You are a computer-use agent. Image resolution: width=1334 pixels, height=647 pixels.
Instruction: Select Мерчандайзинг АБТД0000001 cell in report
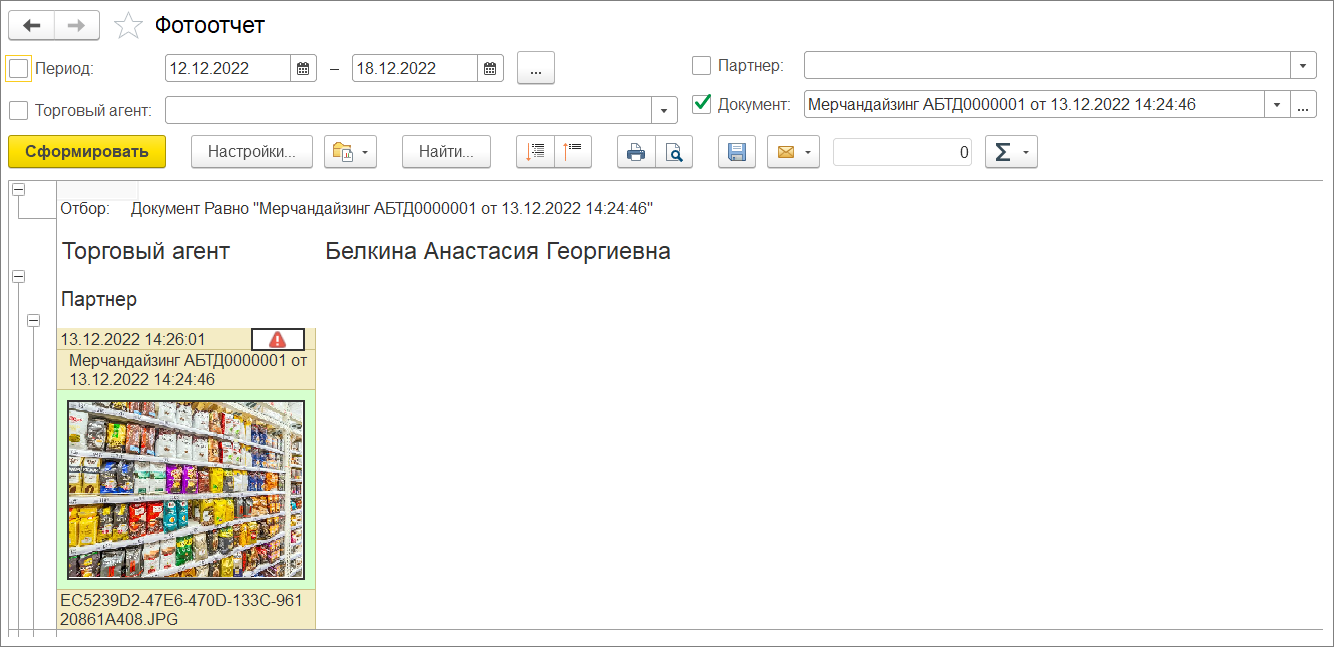click(187, 370)
